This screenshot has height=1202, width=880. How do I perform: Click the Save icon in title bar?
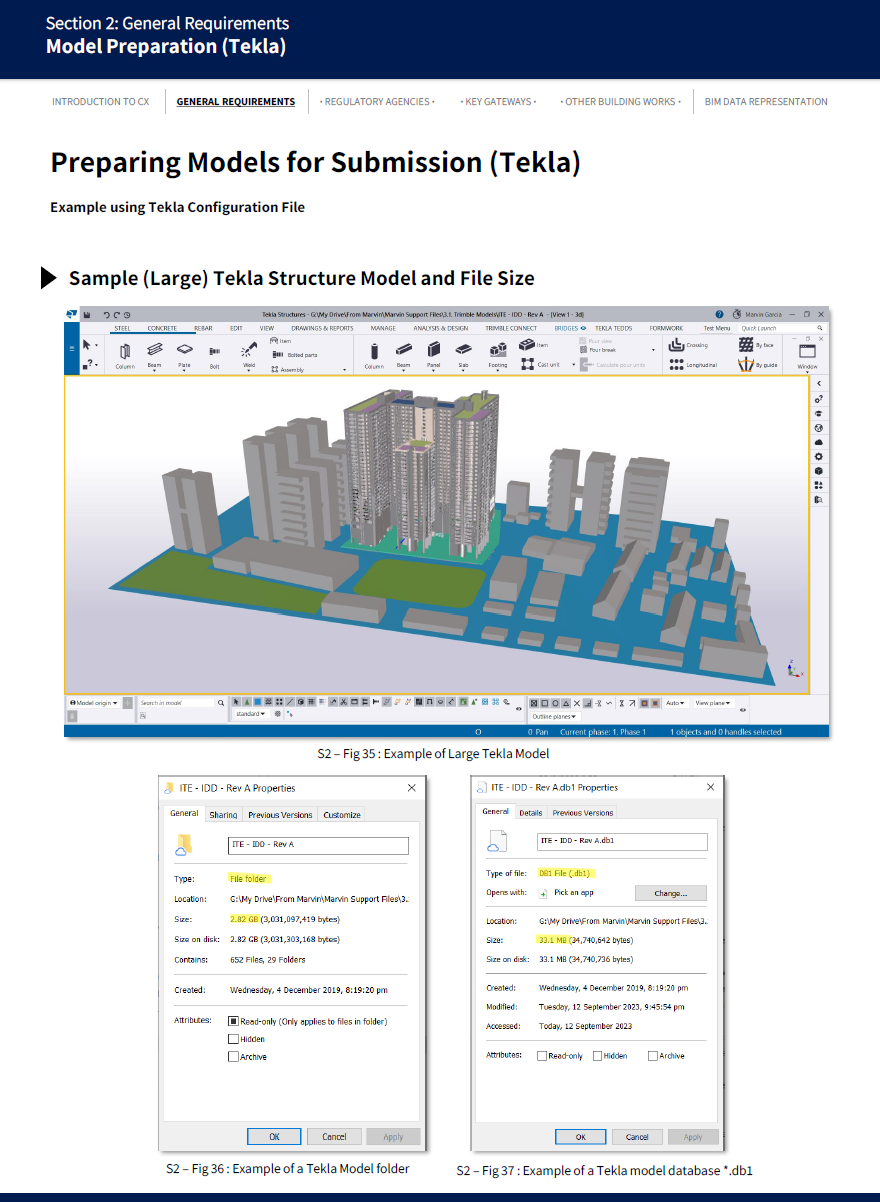[88, 314]
